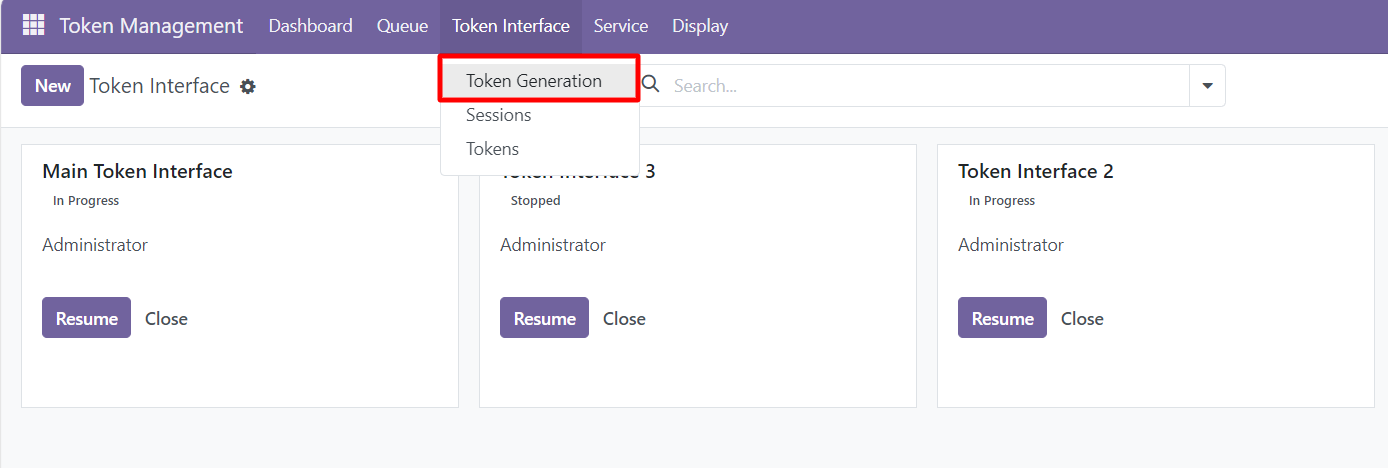
Task: Go to the Queue menu
Action: 402,26
